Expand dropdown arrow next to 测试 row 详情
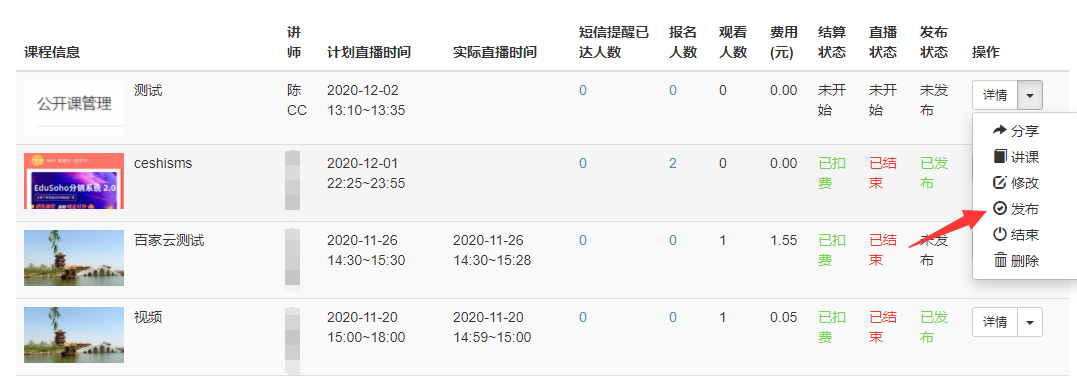 pyautogui.click(x=1030, y=96)
